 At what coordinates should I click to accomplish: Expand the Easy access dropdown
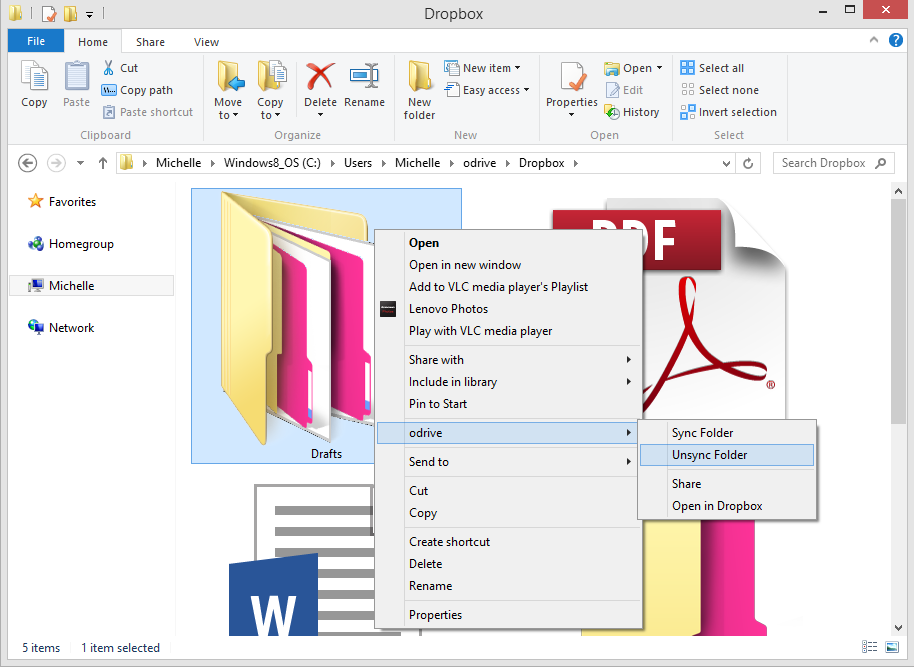pos(526,90)
